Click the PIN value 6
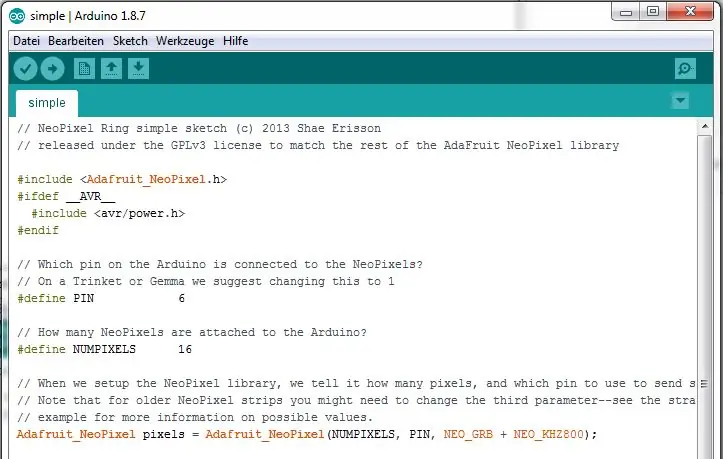Image resolution: width=723 pixels, height=459 pixels. click(182, 298)
